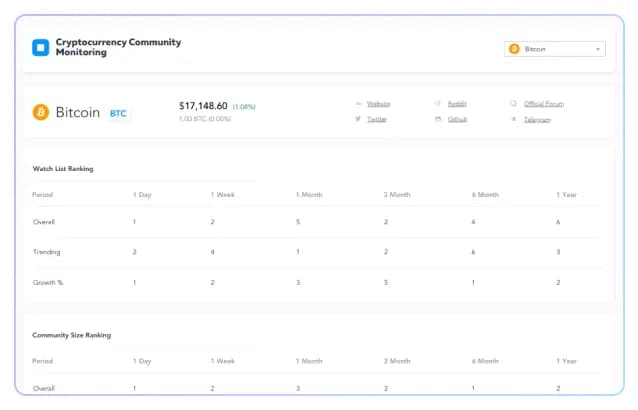The height and width of the screenshot is (410, 638).
Task: Click the Community Size Ranking section heading
Action: [72, 335]
